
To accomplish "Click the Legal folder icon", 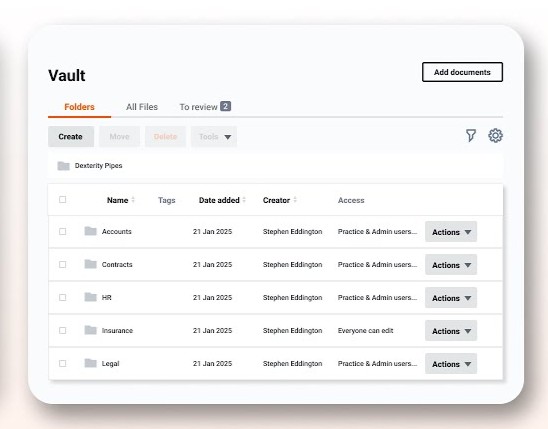I will point(91,363).
